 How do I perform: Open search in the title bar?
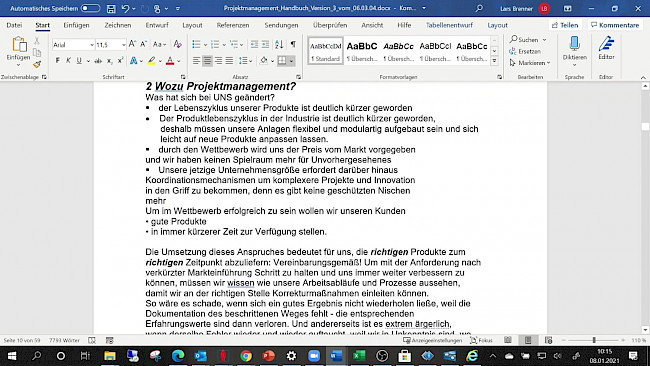pyautogui.click(x=479, y=8)
